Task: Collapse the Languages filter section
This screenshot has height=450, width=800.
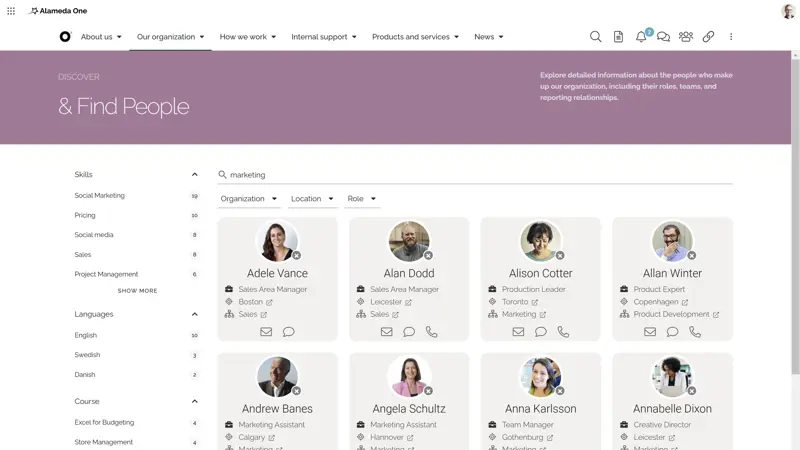Action: point(194,314)
